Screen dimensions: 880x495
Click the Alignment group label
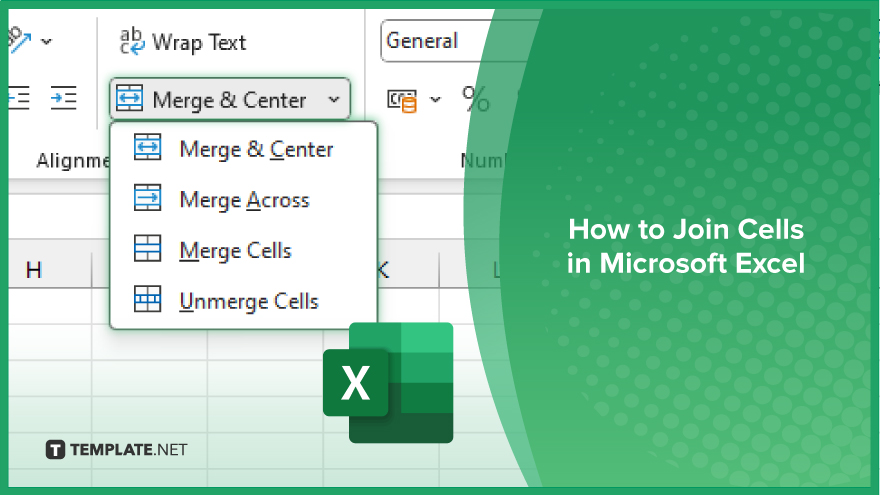coord(72,161)
